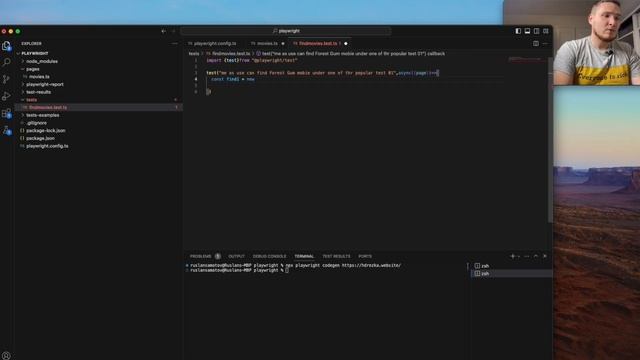Click the Go Back arrow in title bar

pos(164,31)
